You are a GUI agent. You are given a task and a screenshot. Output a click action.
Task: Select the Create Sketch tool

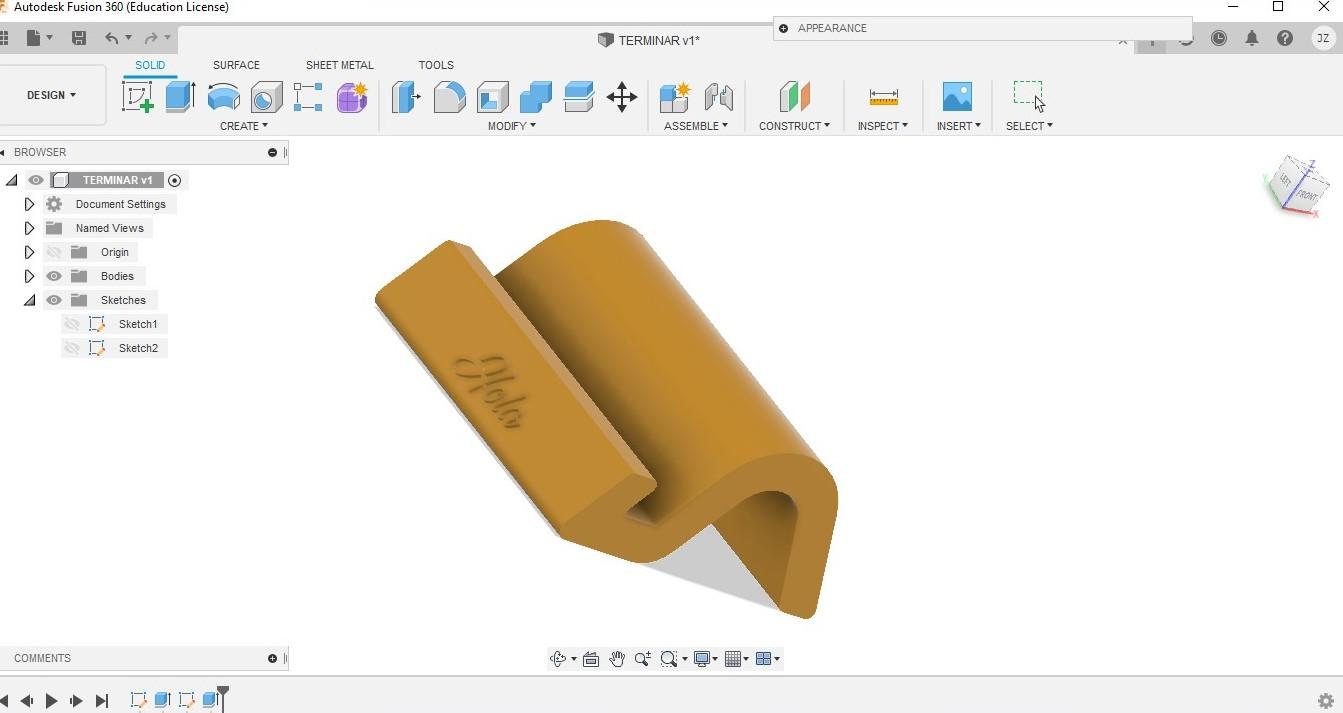[137, 97]
